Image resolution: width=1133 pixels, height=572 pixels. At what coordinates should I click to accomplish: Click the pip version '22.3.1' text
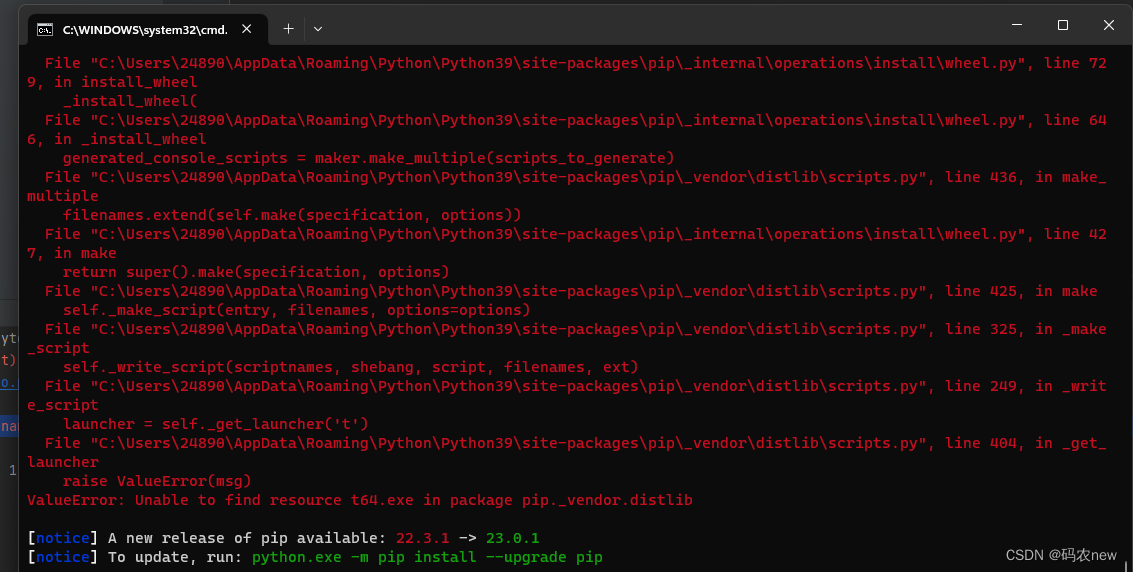coord(423,538)
